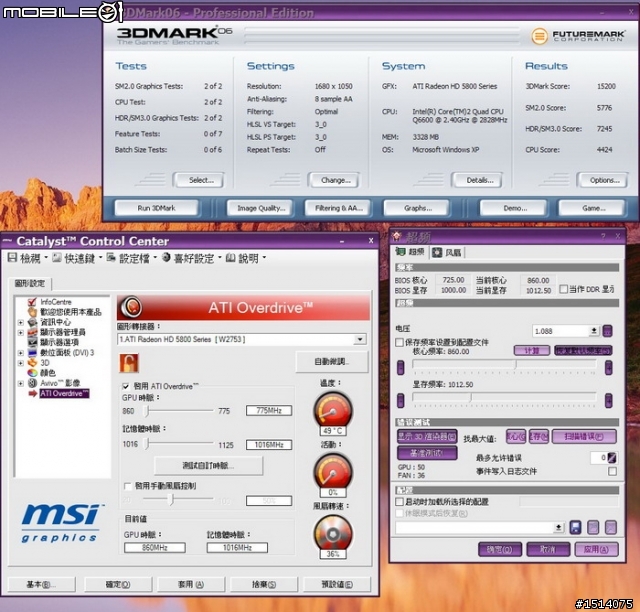Click the max allowed errors edit icon
This screenshot has width=640, height=612.
click(612, 458)
